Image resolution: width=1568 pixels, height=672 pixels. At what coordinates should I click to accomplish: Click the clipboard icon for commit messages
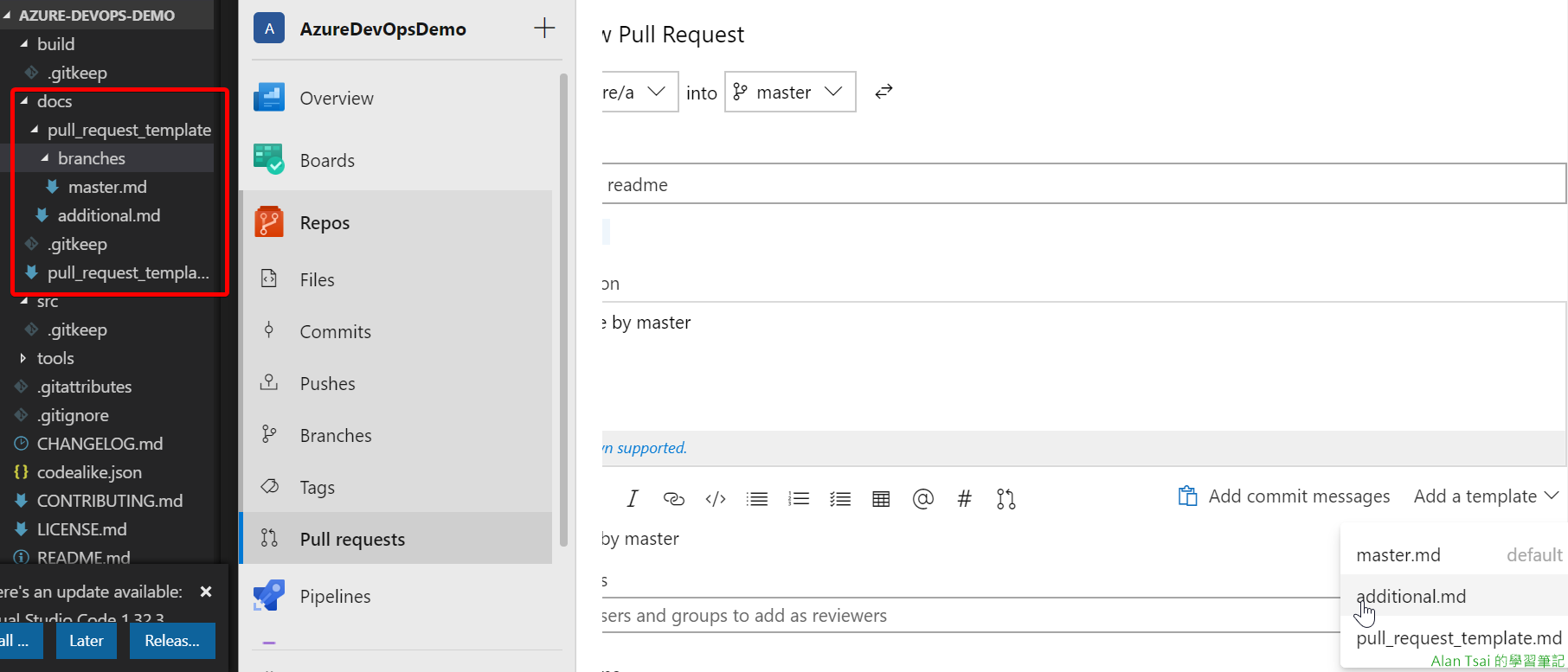tap(1187, 496)
